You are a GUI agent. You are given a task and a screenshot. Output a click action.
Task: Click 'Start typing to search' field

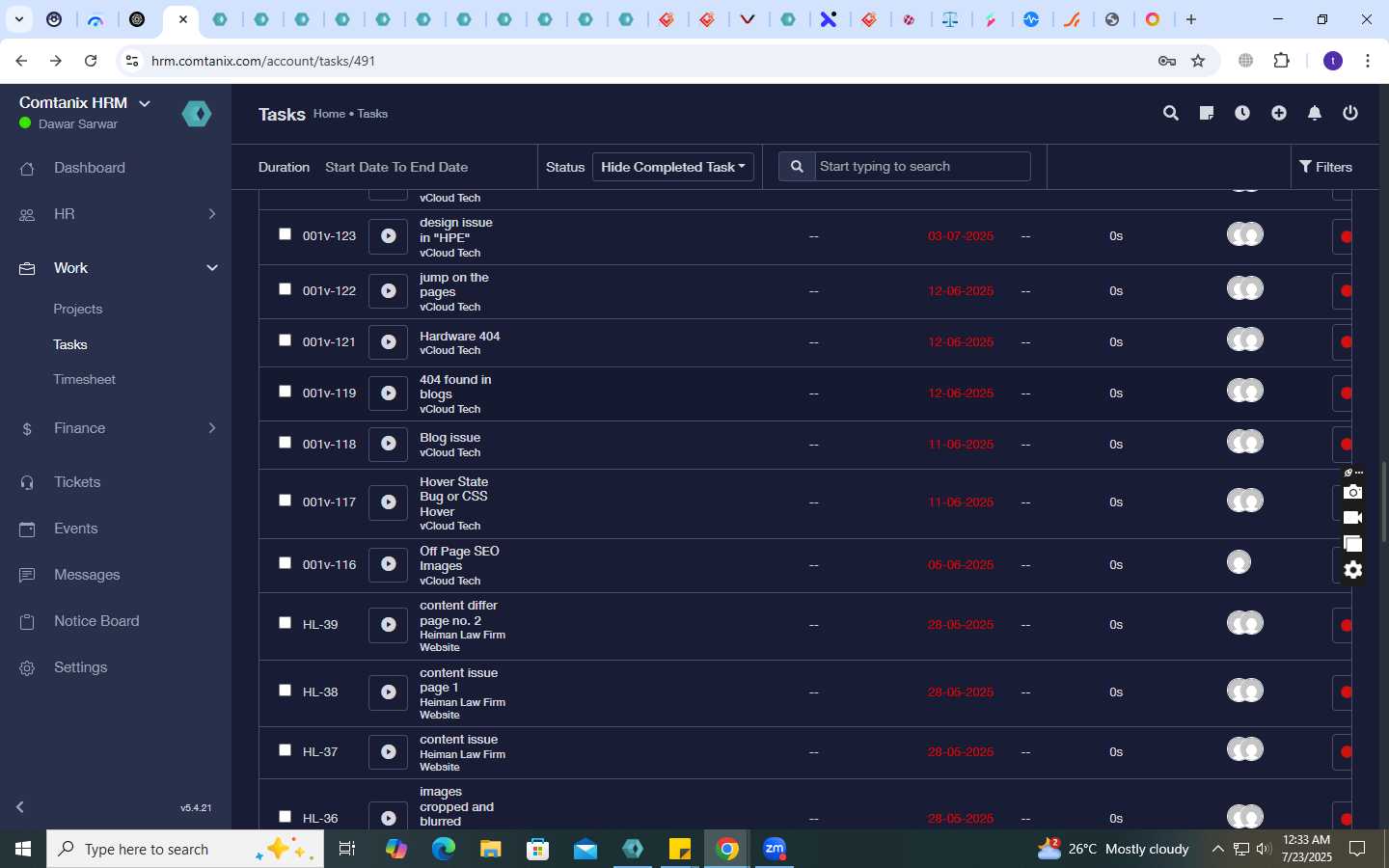(x=922, y=167)
